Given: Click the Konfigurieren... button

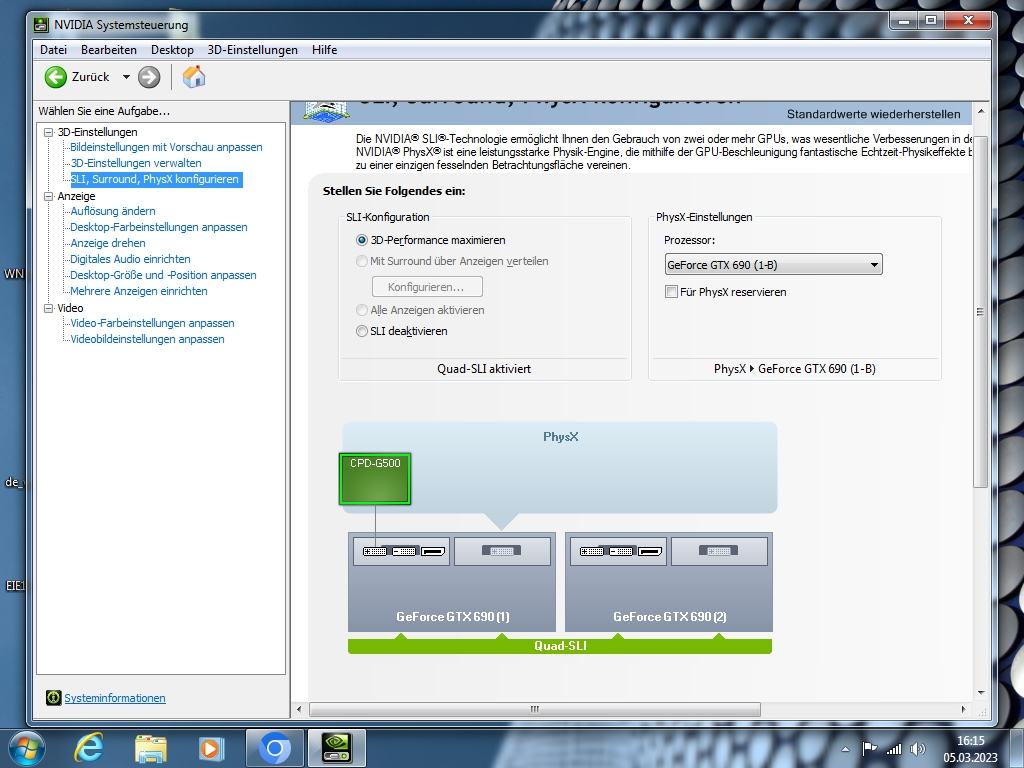Looking at the screenshot, I should click(427, 287).
